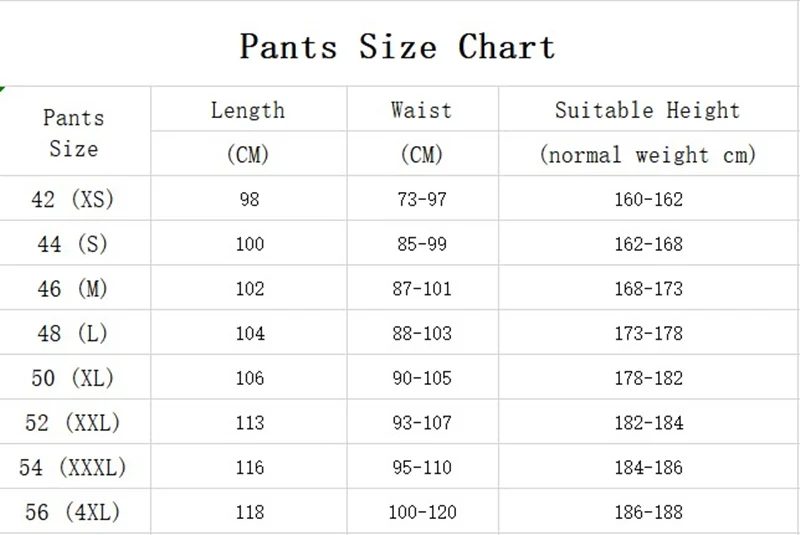Click the Length column header
800x535 pixels.
coord(248,110)
